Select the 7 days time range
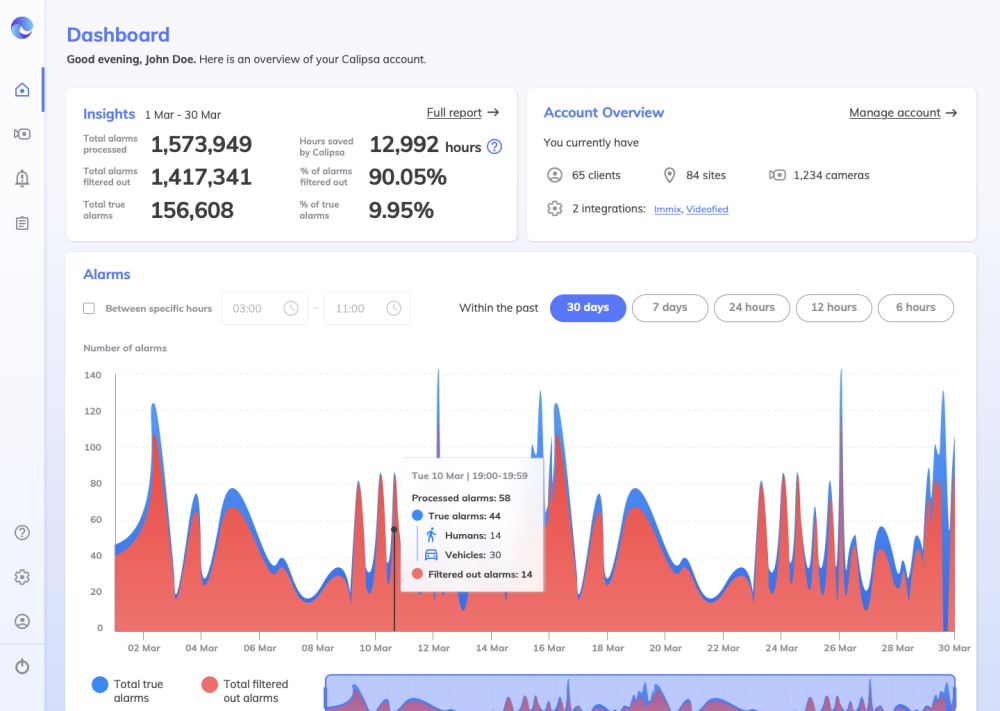 670,308
